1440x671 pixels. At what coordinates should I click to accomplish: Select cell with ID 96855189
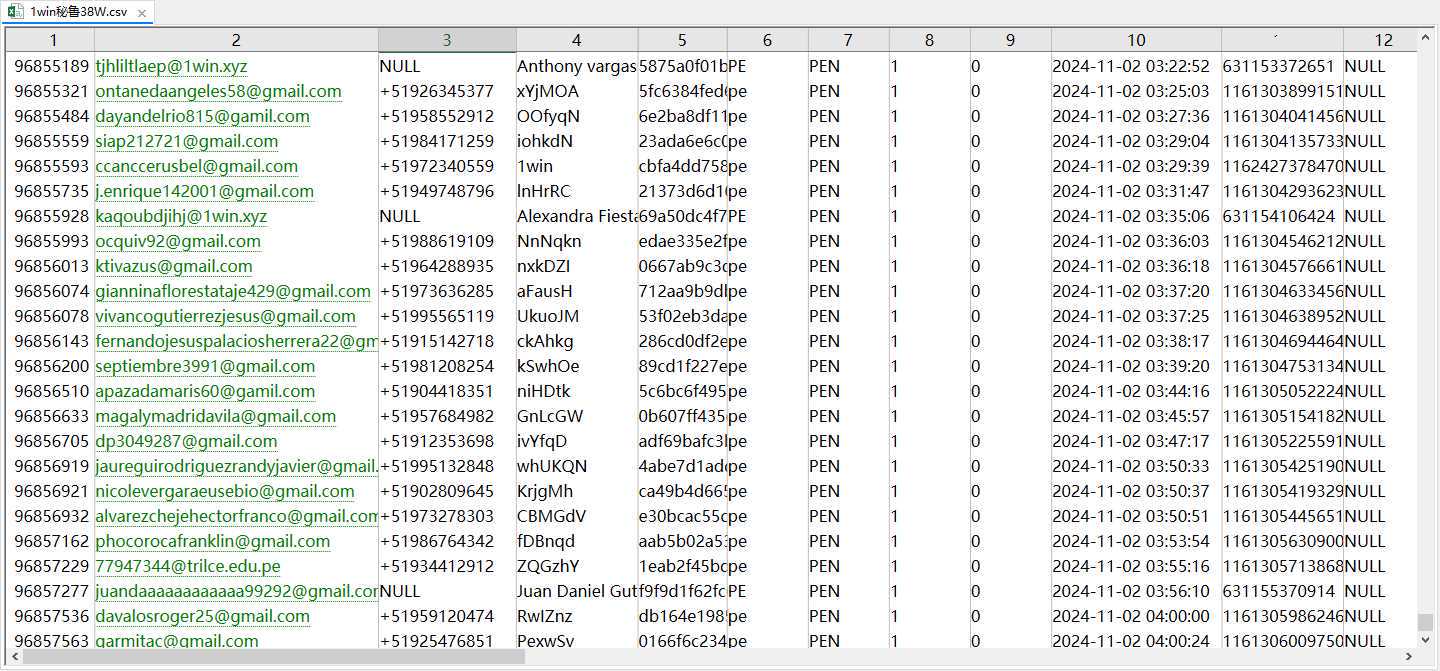(x=52, y=66)
